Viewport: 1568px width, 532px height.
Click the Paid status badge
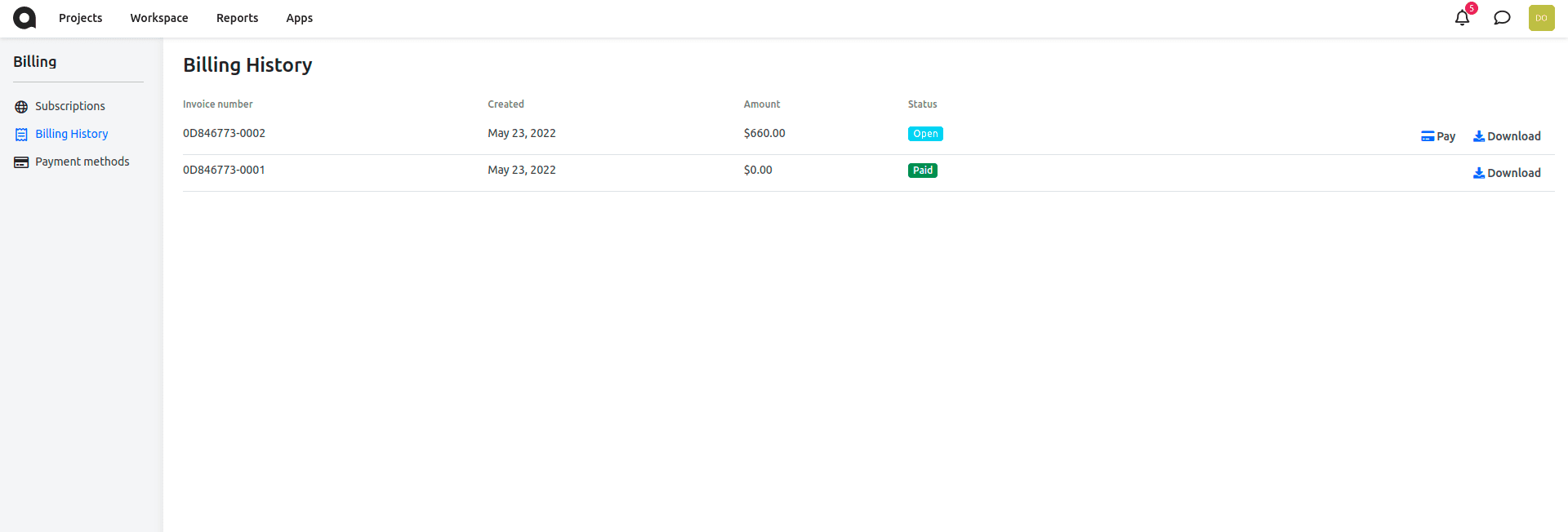(x=923, y=171)
